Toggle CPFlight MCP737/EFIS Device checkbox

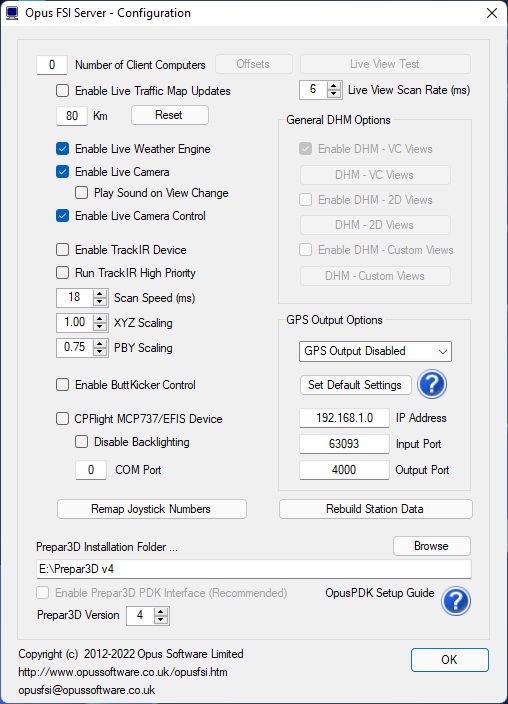pos(62,418)
